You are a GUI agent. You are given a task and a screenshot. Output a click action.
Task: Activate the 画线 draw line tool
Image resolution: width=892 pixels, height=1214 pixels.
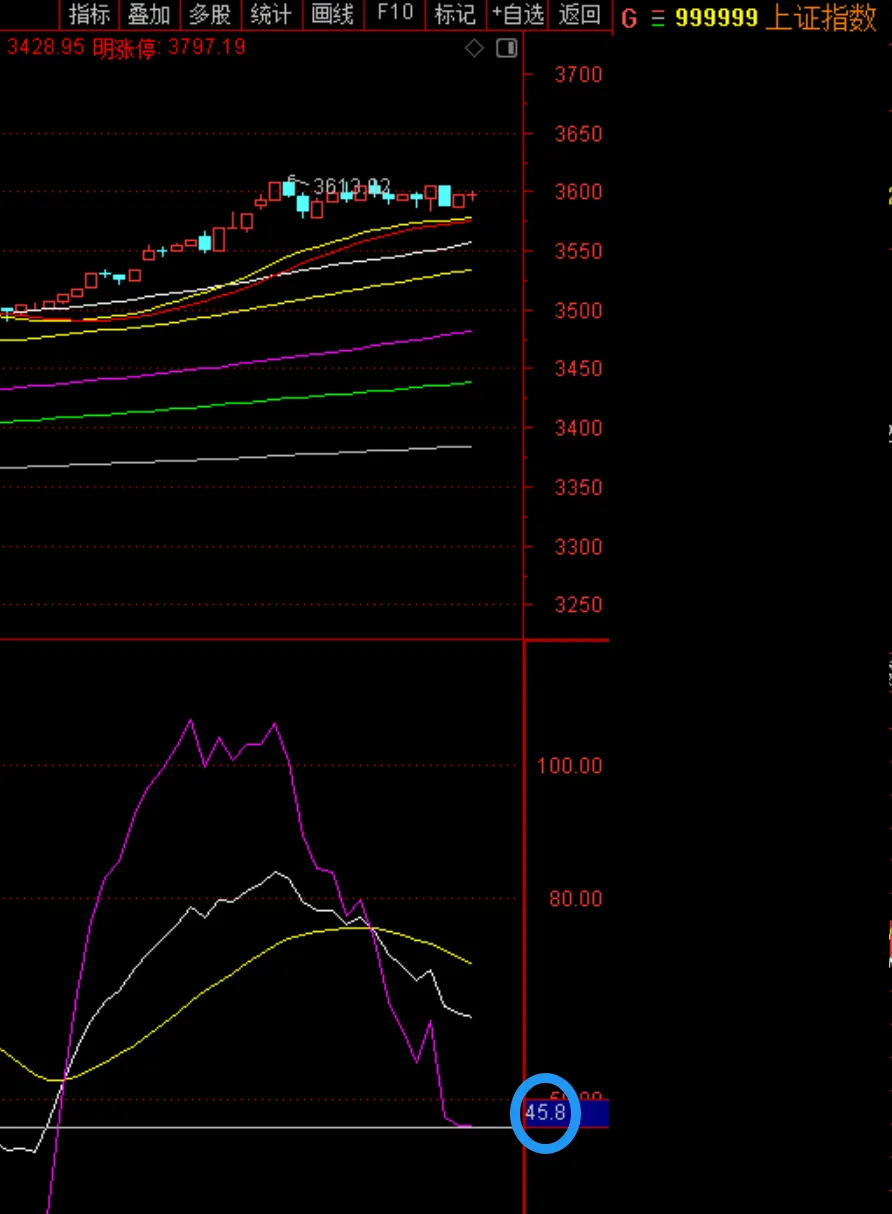[332, 14]
